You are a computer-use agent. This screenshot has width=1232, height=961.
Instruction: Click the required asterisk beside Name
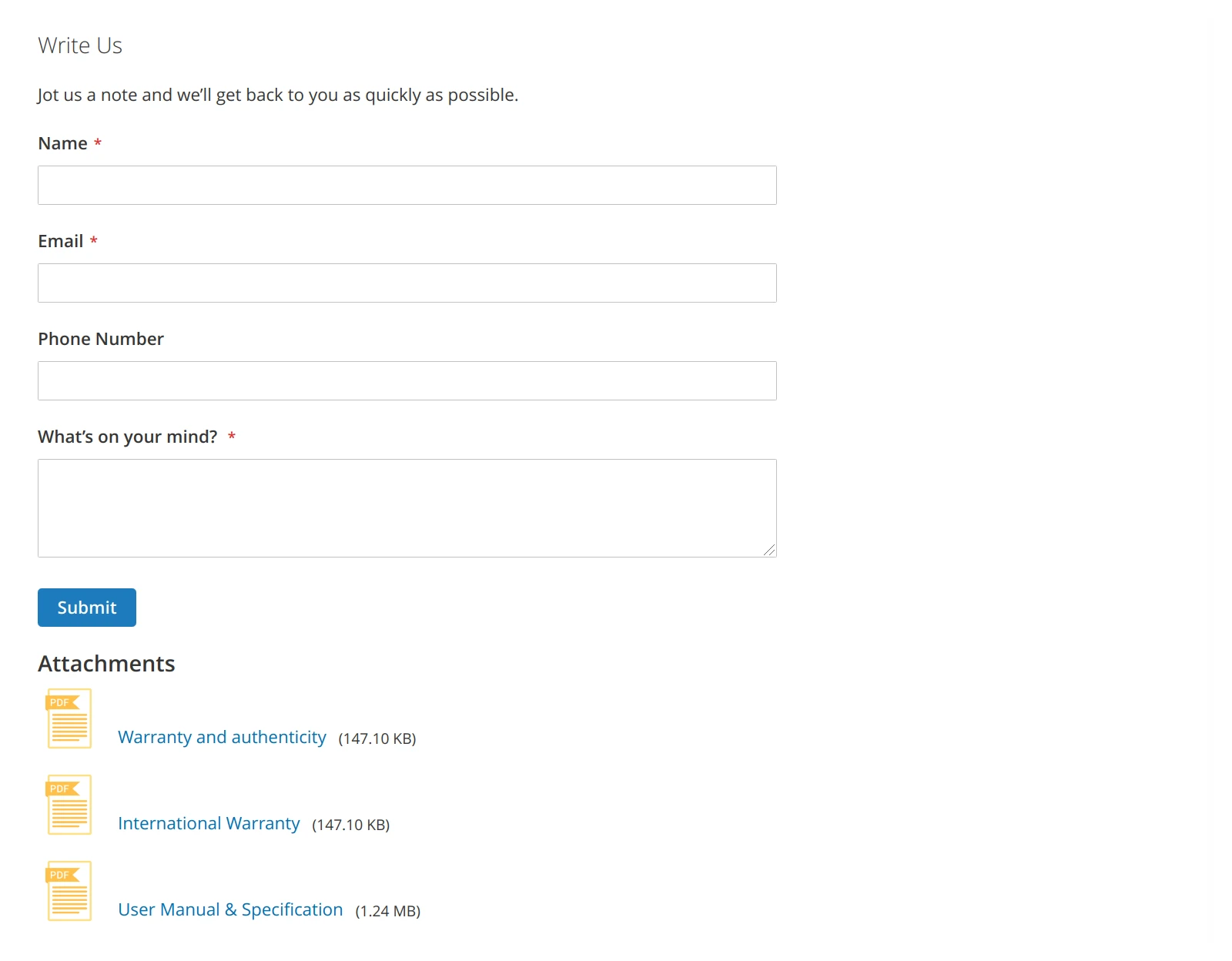tap(98, 142)
